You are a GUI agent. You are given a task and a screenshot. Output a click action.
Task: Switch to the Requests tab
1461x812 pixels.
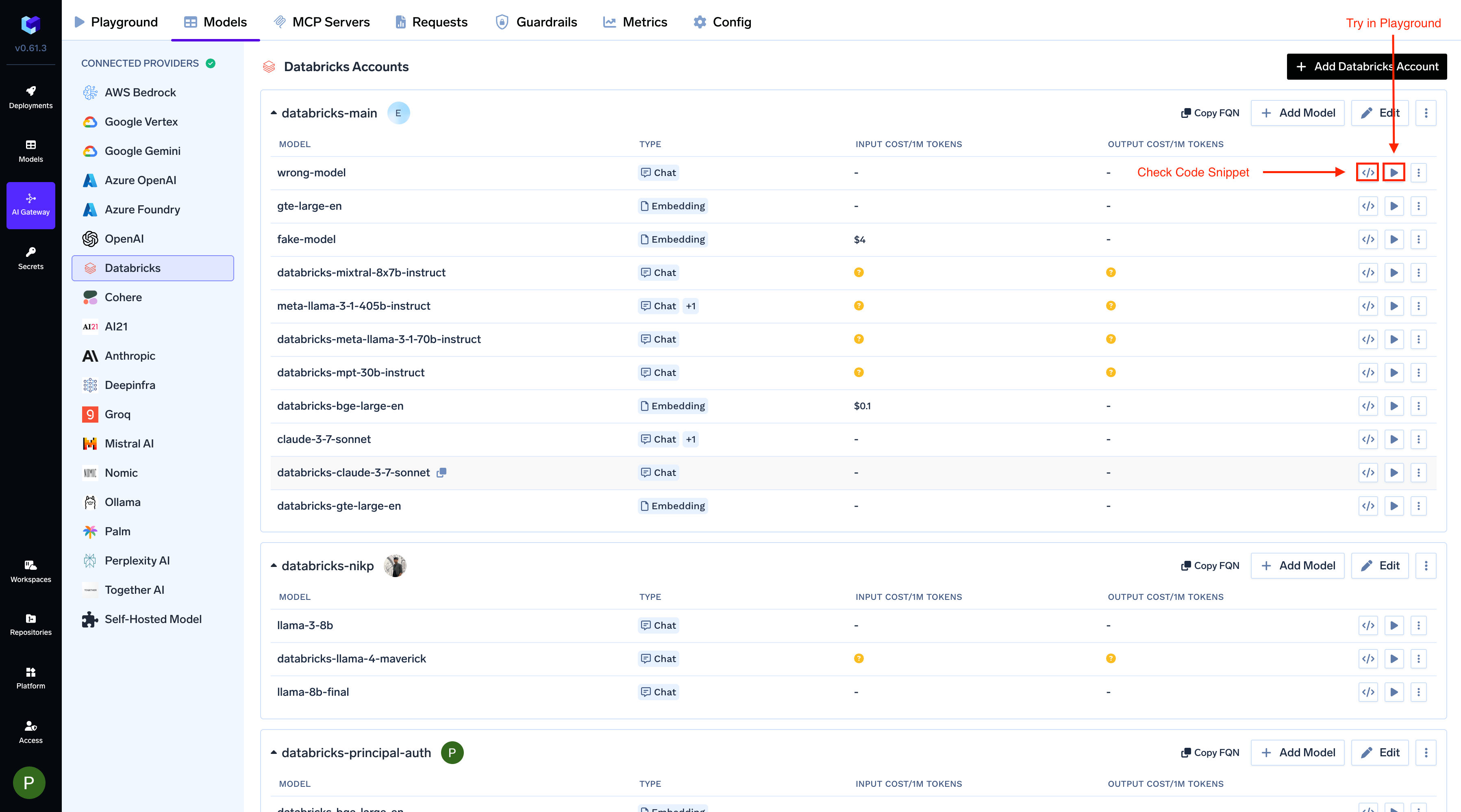click(431, 22)
